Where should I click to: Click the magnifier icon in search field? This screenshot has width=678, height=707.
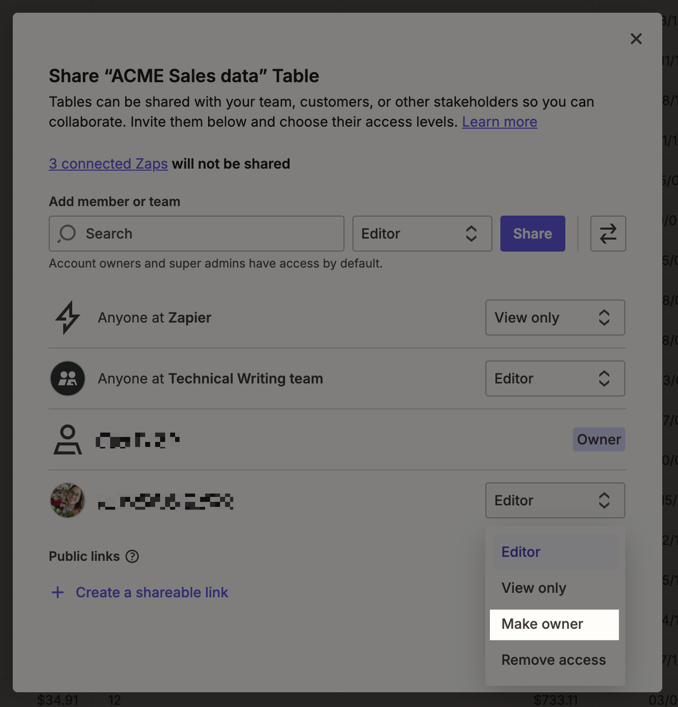tap(68, 234)
